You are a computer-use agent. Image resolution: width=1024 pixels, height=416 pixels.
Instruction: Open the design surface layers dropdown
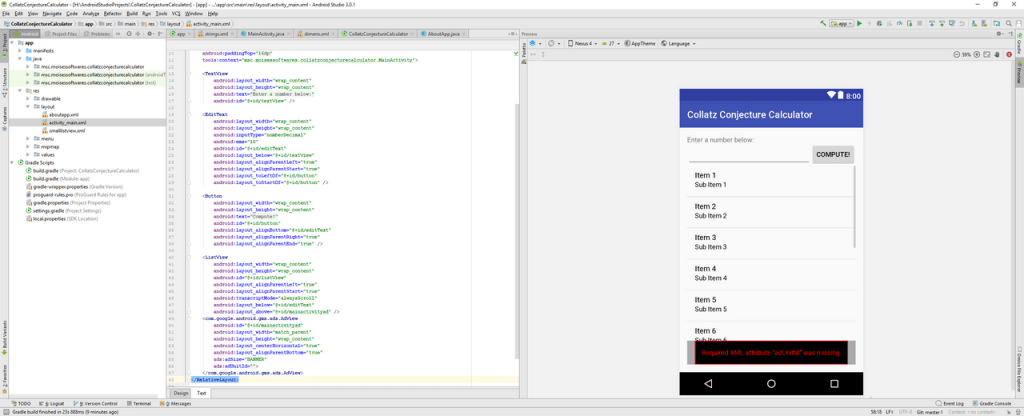(x=536, y=44)
